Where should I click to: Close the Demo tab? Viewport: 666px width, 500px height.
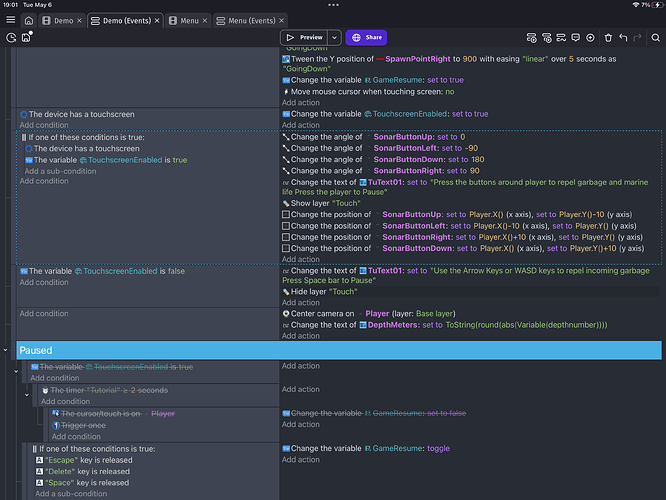[79, 20]
